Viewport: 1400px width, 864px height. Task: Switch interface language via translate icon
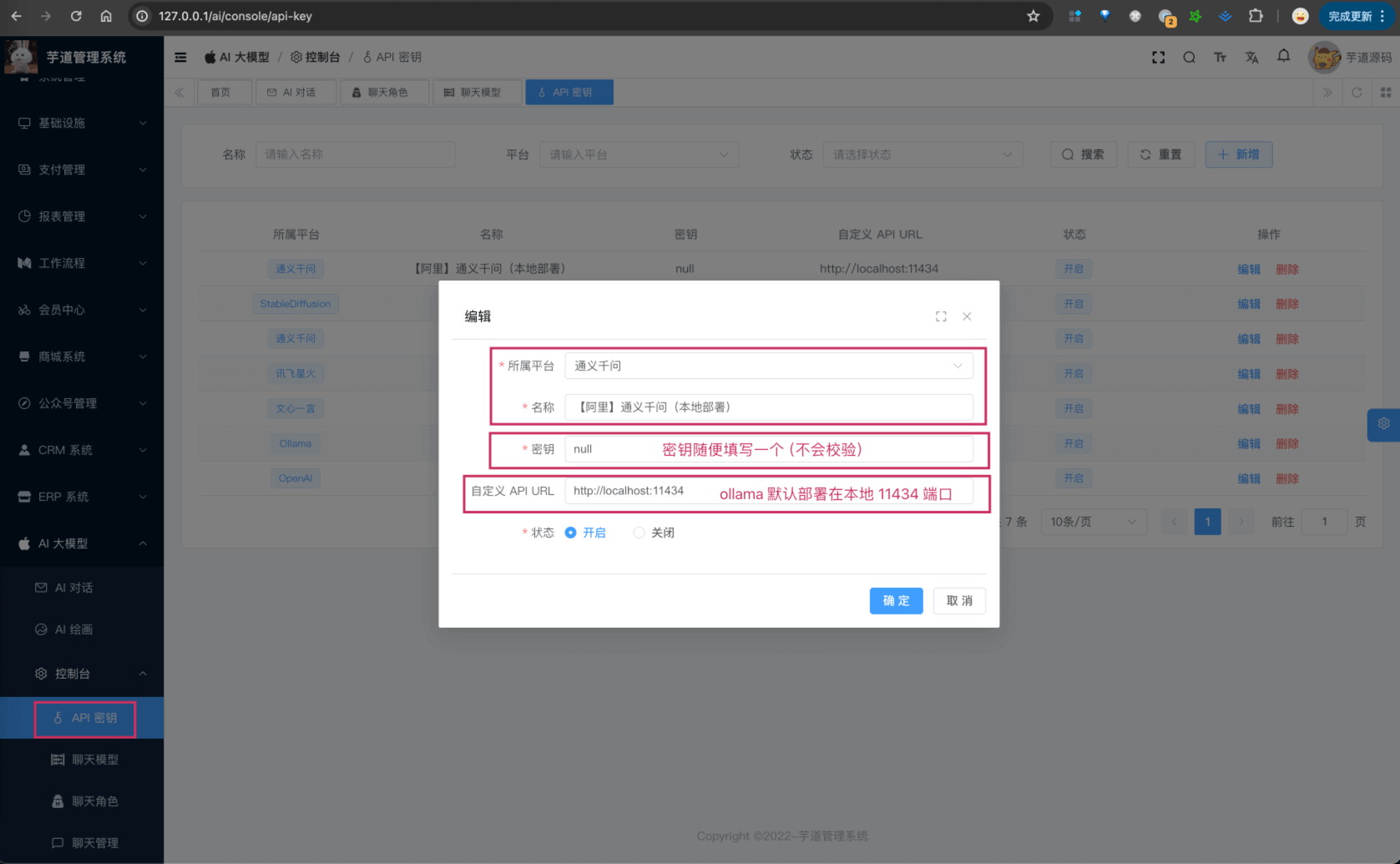tap(1251, 57)
